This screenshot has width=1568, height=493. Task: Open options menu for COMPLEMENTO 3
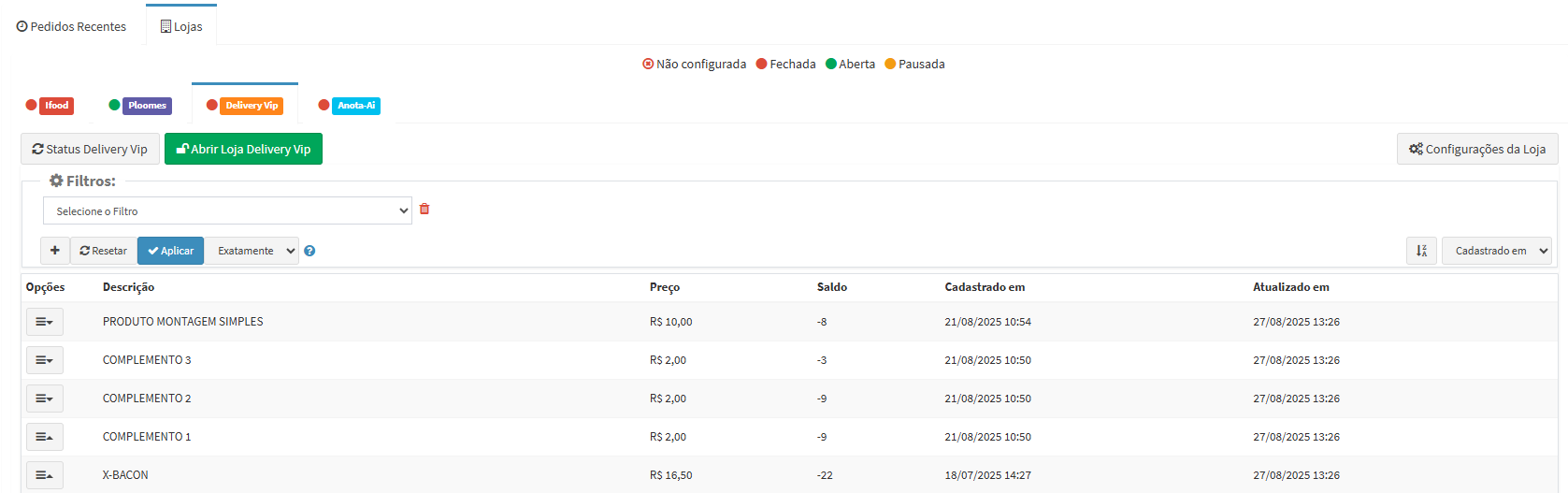point(44,360)
